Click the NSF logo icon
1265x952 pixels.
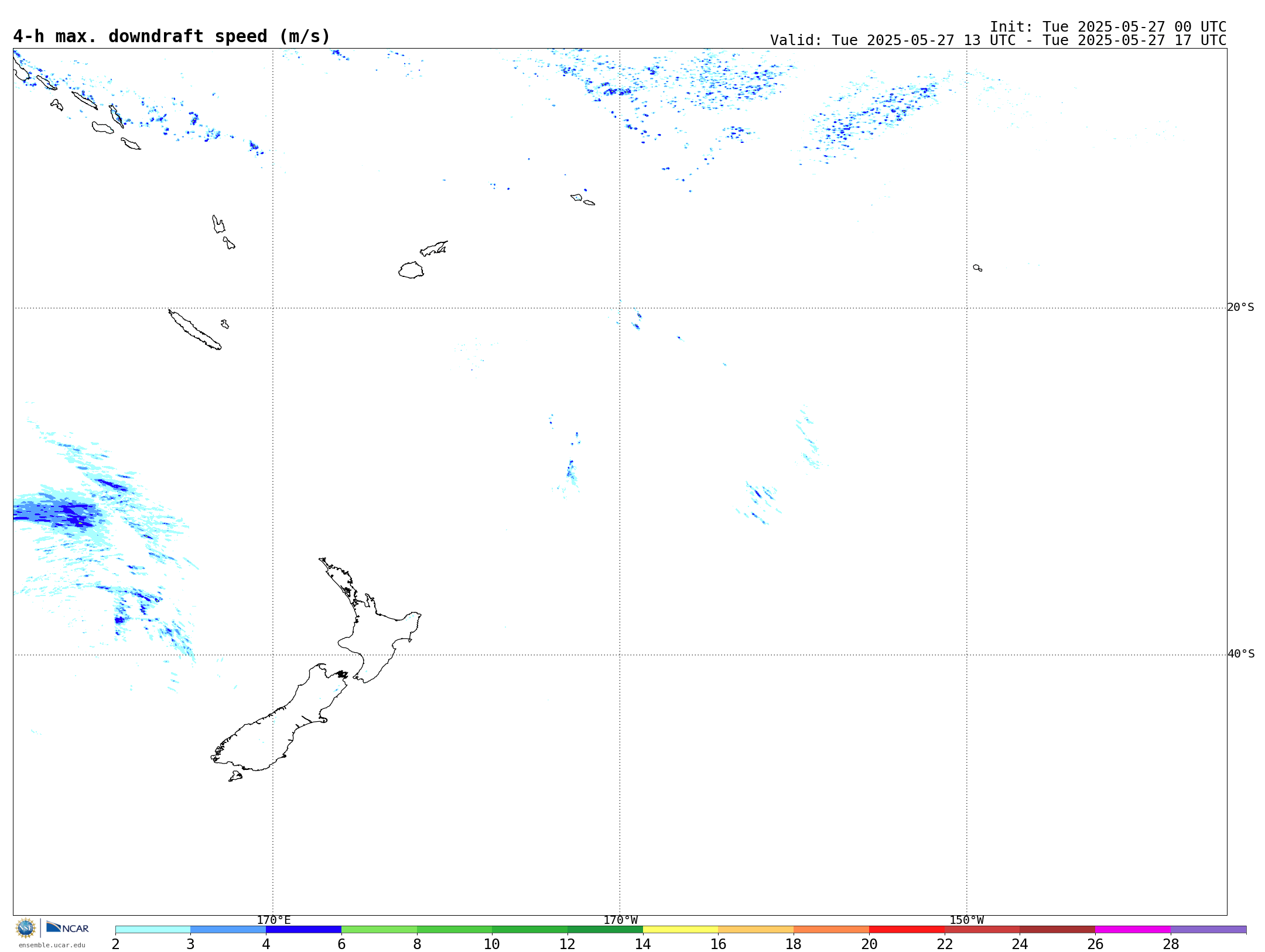point(26,928)
